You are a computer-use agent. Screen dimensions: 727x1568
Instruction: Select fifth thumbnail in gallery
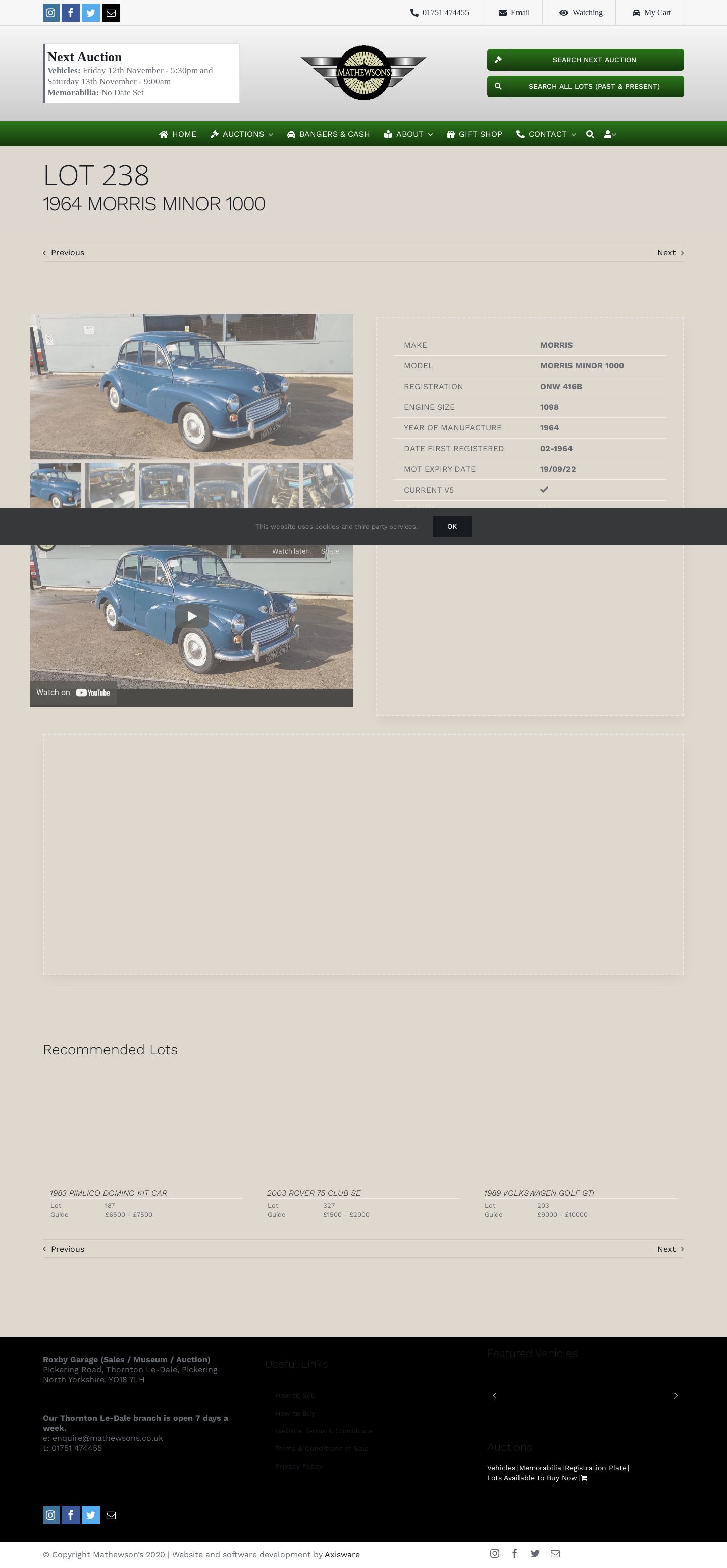pyautogui.click(x=274, y=485)
